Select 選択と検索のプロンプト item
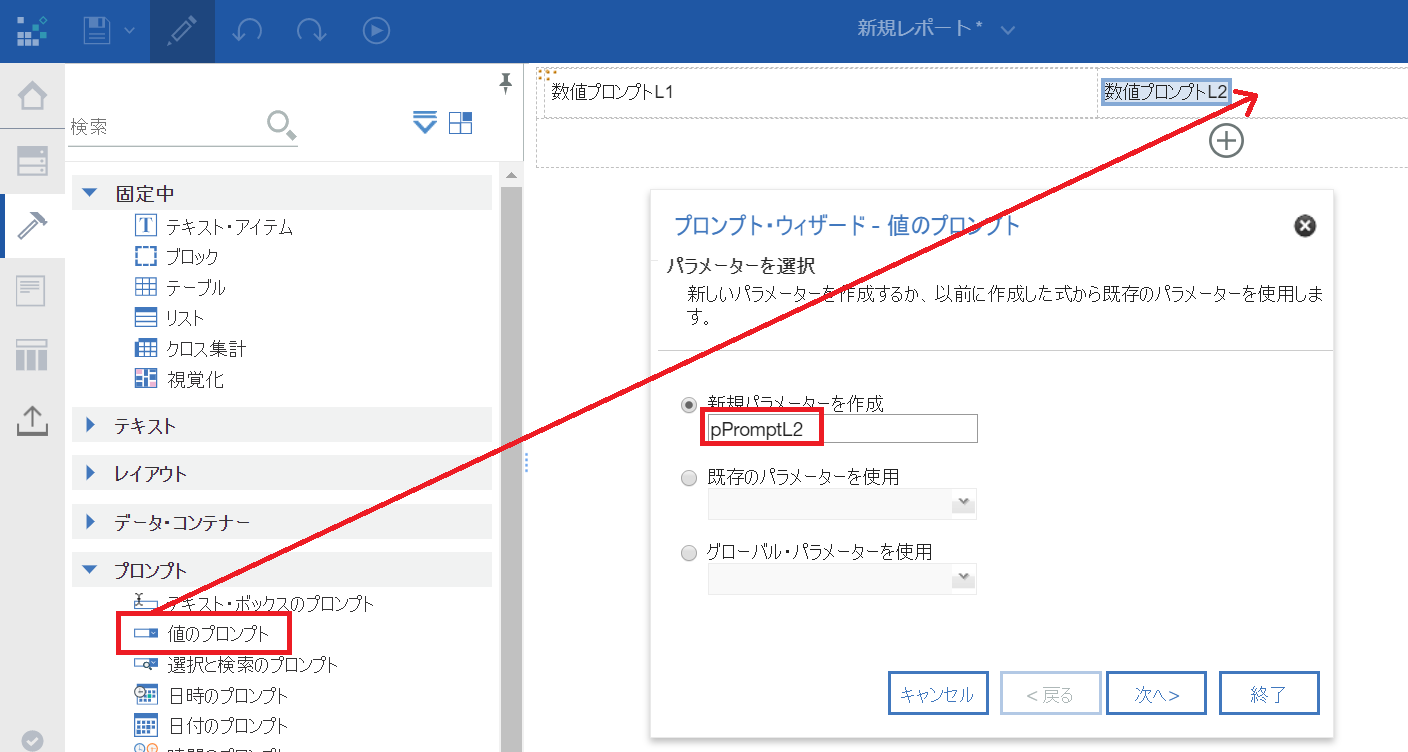Screen dimensions: 1408x752 (x=236, y=664)
